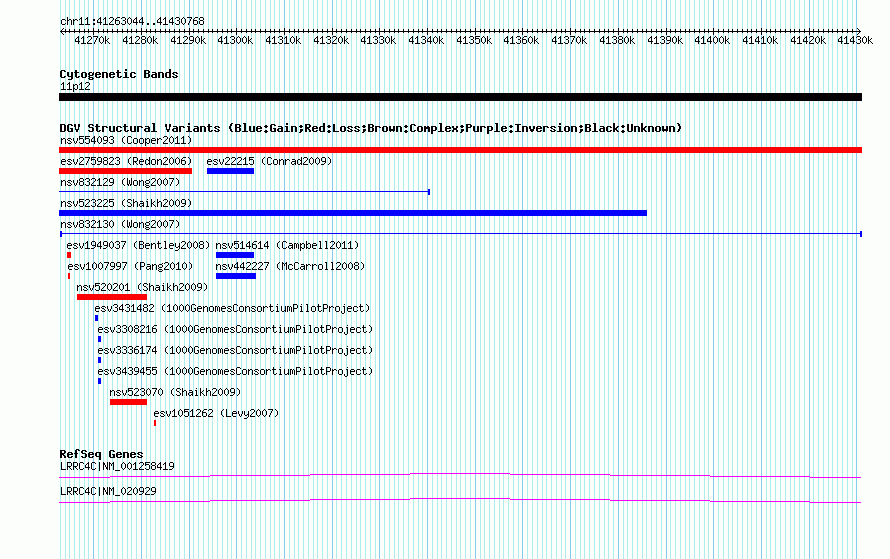Click the 41430k ruler position
Screen dimensions: 890x559
pos(855,40)
